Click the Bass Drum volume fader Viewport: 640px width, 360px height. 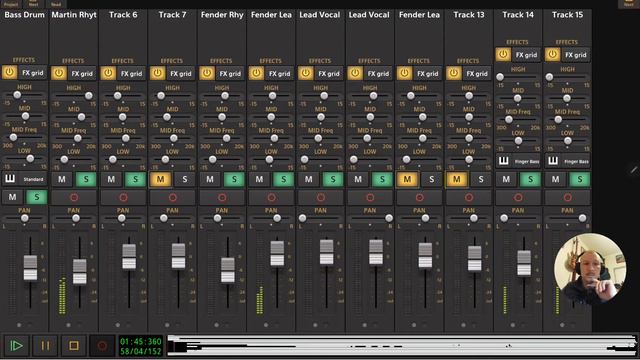[x=30, y=268]
